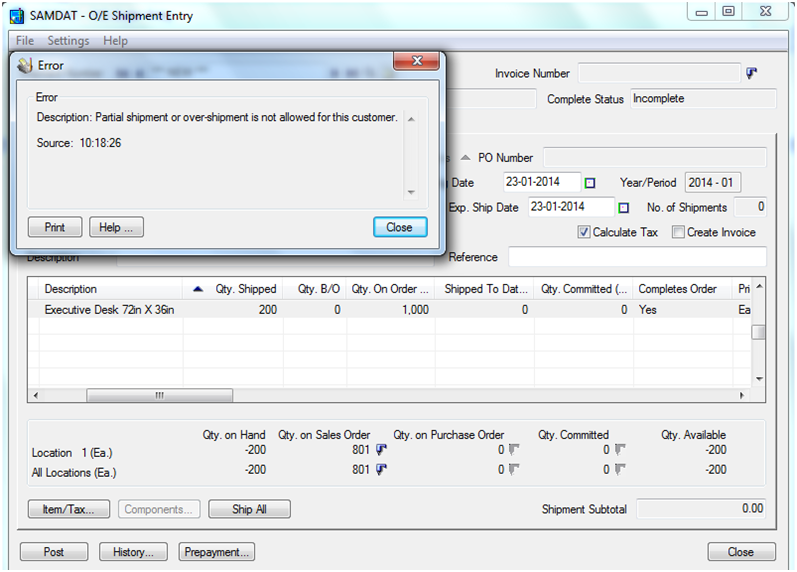
Task: Click Executive Desk 72in X 36in cell
Action: 109,310
